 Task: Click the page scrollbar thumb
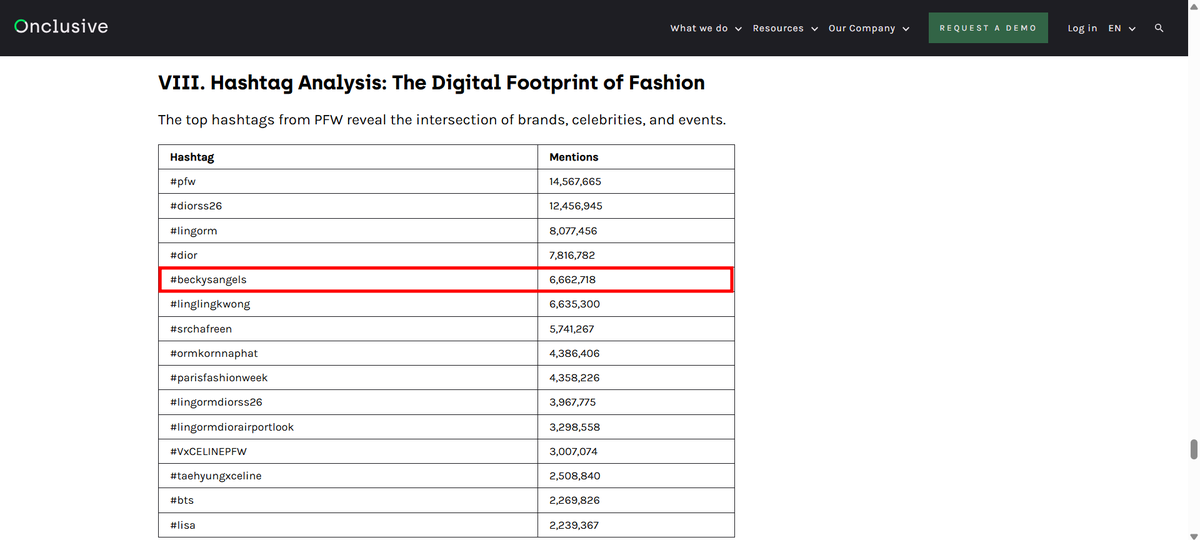[x=1193, y=448]
